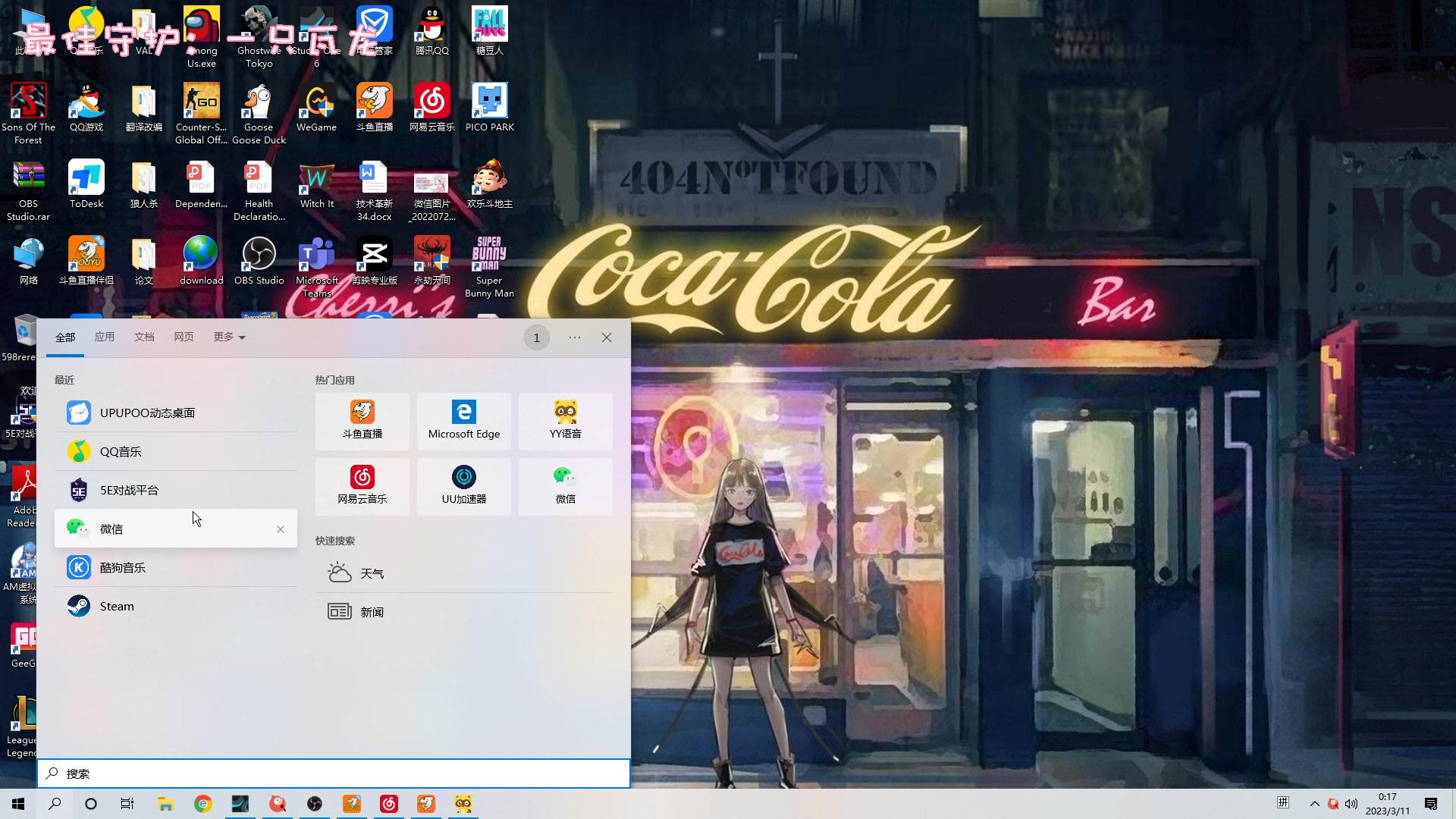Click the 搜索 input field
Viewport: 1456px width, 819px height.
(x=334, y=773)
